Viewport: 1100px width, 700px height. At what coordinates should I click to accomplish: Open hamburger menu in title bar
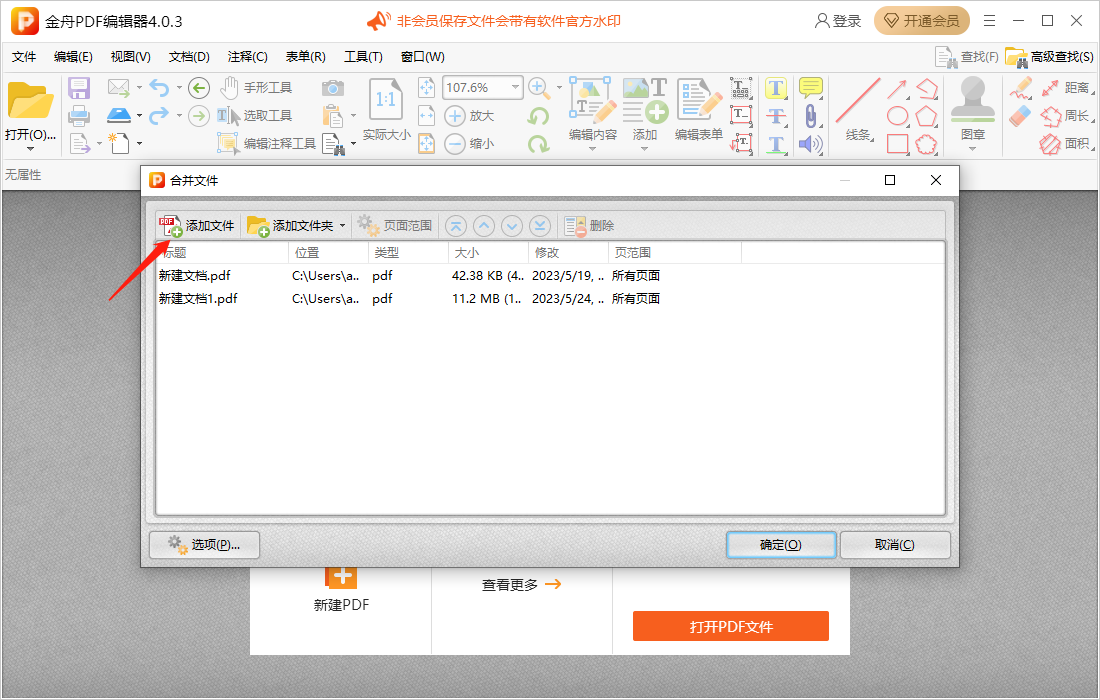pyautogui.click(x=989, y=21)
